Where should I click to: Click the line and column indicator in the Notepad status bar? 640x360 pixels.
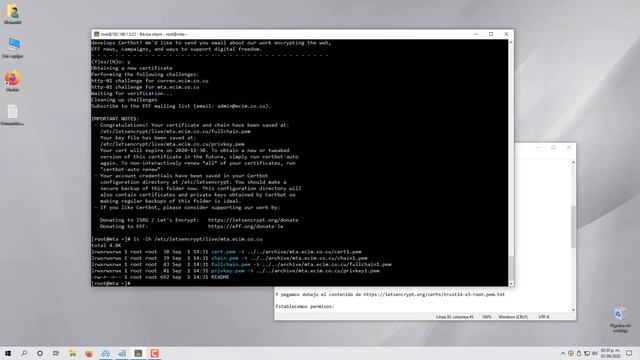[455, 317]
